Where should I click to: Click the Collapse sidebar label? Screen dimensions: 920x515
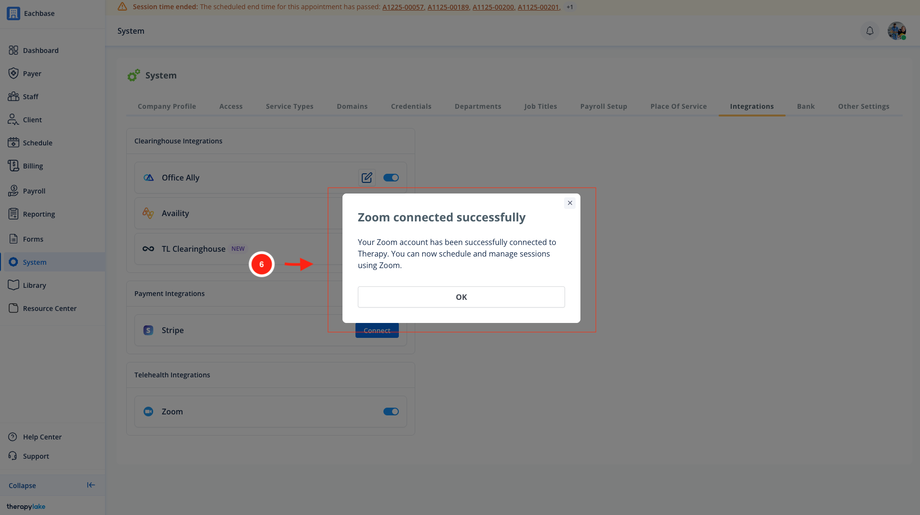[x=22, y=486]
